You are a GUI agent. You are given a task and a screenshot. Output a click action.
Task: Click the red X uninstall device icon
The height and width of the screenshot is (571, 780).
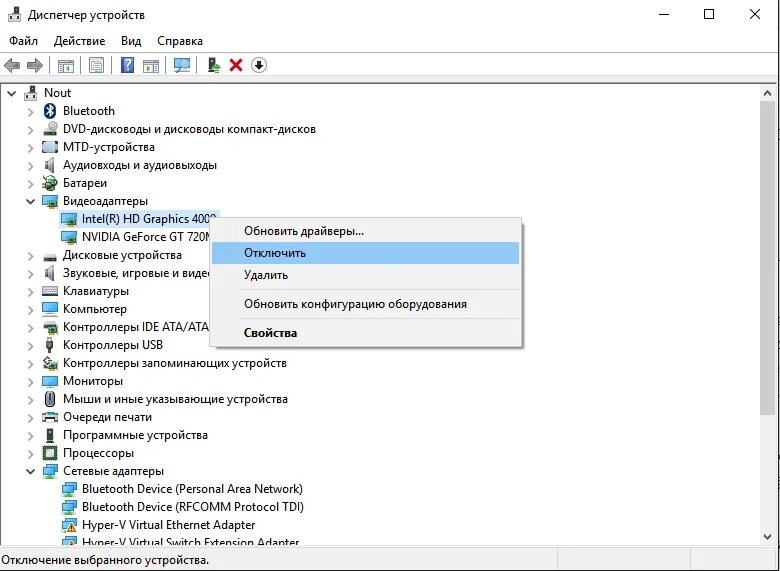tap(236, 65)
